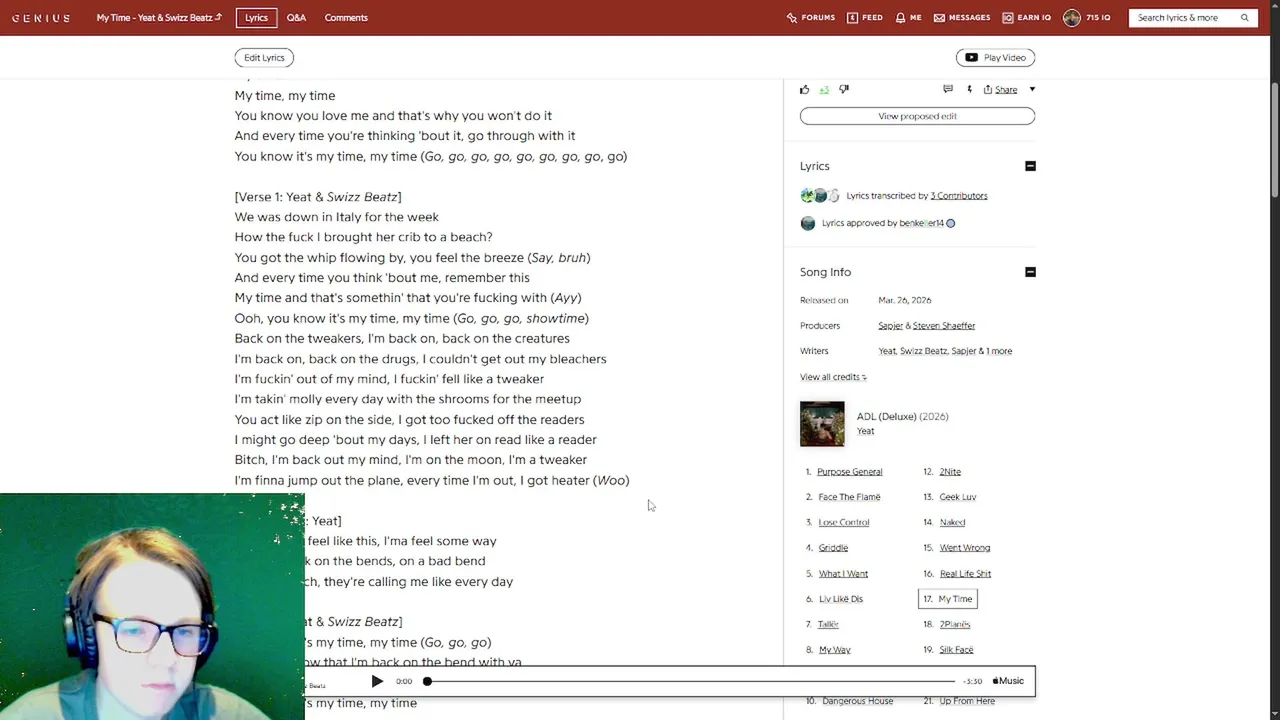The width and height of the screenshot is (1280, 720).
Task: Click the [Verse 1: Yeat & Swizz Beatz] header
Action: click(318, 197)
